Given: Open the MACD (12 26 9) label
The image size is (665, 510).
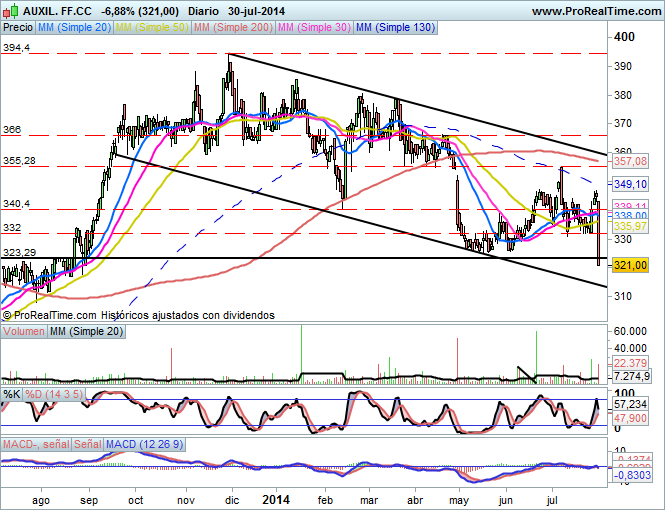Looking at the screenshot, I should pos(145,444).
